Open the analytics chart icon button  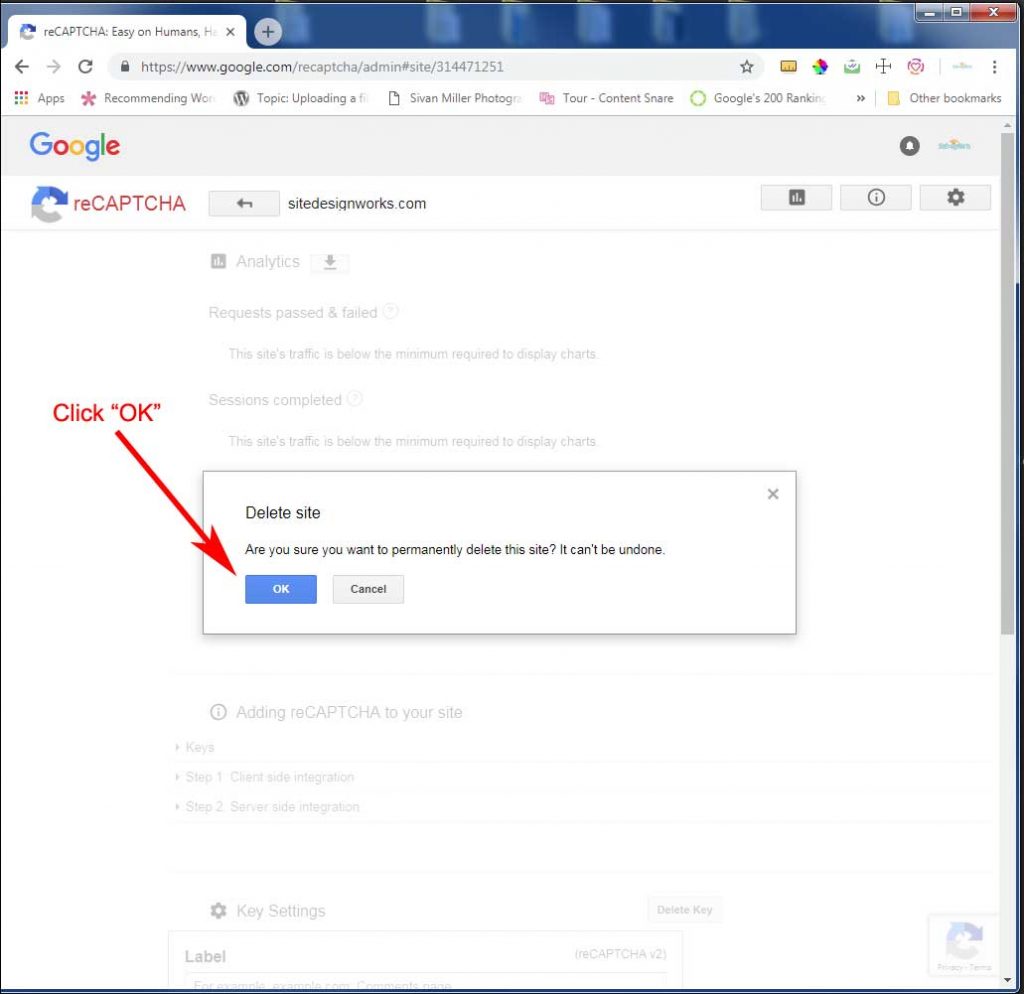(796, 197)
